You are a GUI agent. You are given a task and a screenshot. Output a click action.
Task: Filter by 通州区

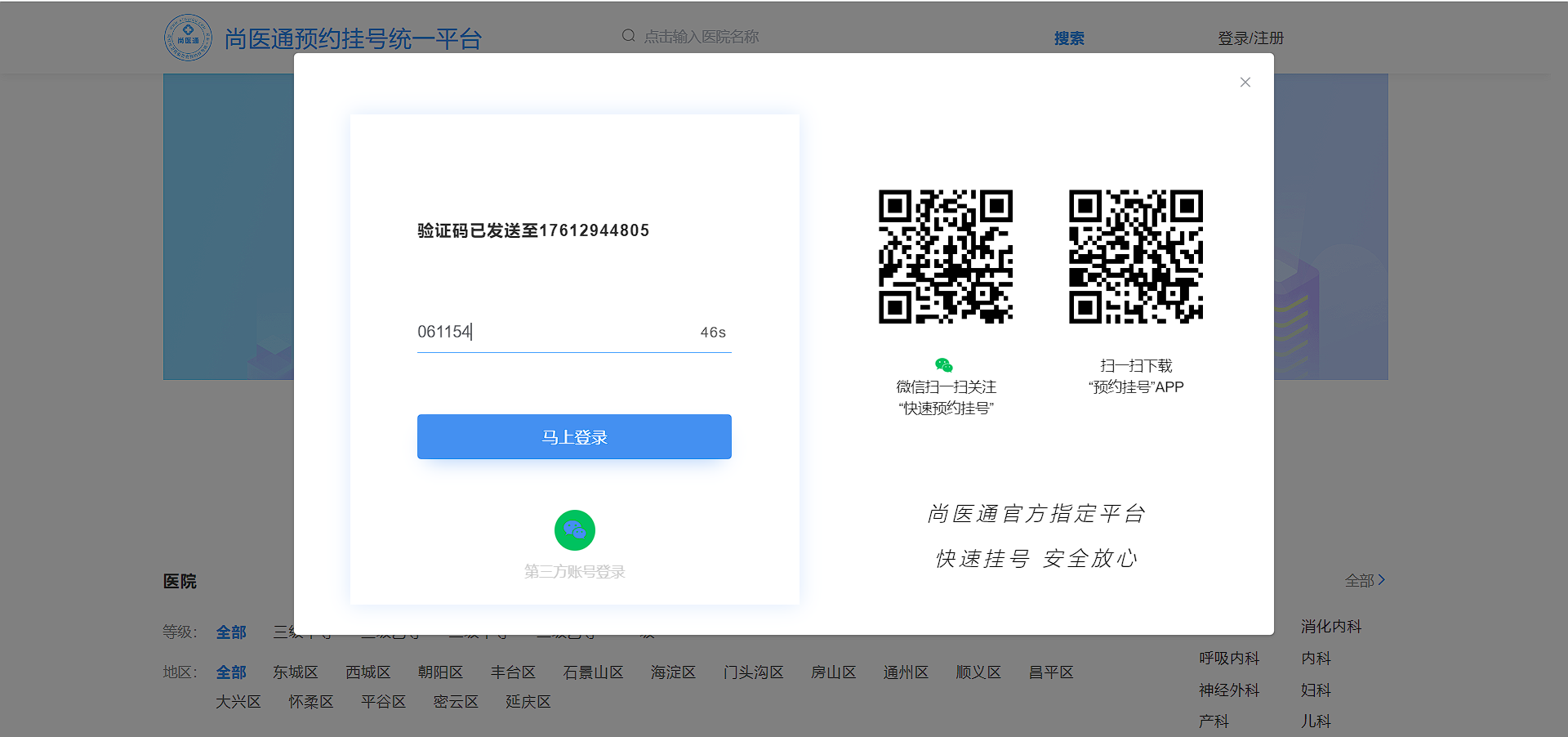906,672
